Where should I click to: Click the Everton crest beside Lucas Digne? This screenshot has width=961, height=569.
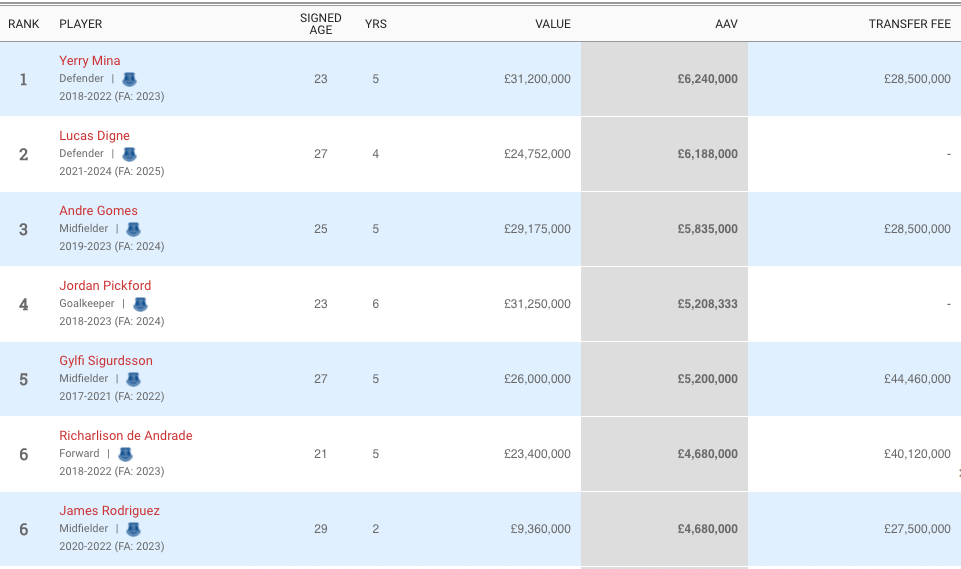pyautogui.click(x=129, y=154)
